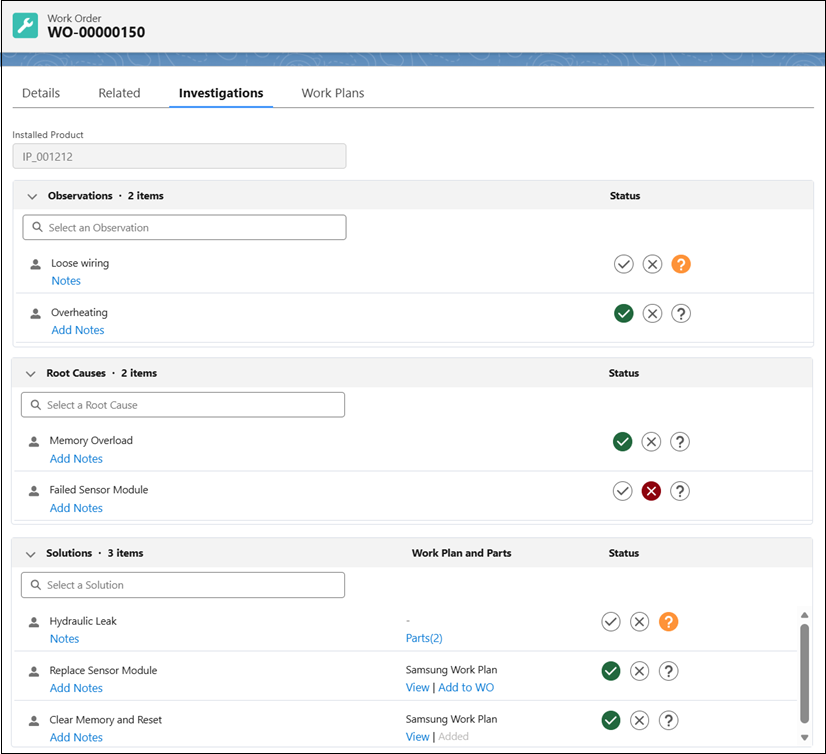Mark Loose wiring observation as rejected
826x754 pixels.
[x=652, y=264]
